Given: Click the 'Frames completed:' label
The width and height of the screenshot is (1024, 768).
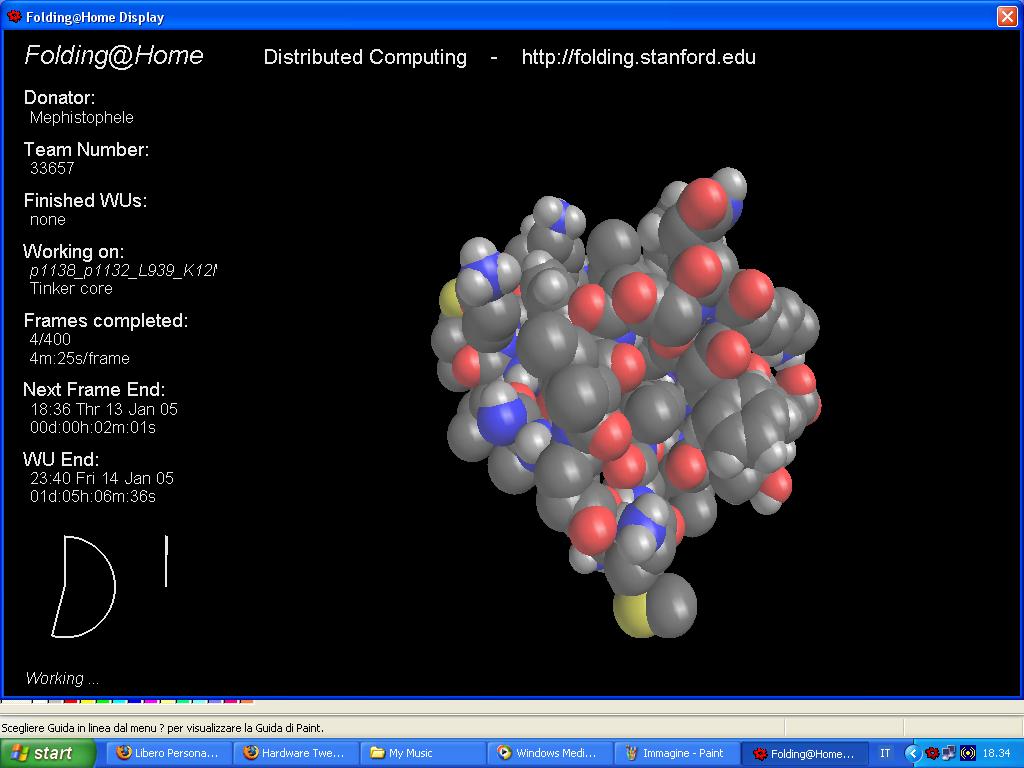Looking at the screenshot, I should tap(106, 321).
